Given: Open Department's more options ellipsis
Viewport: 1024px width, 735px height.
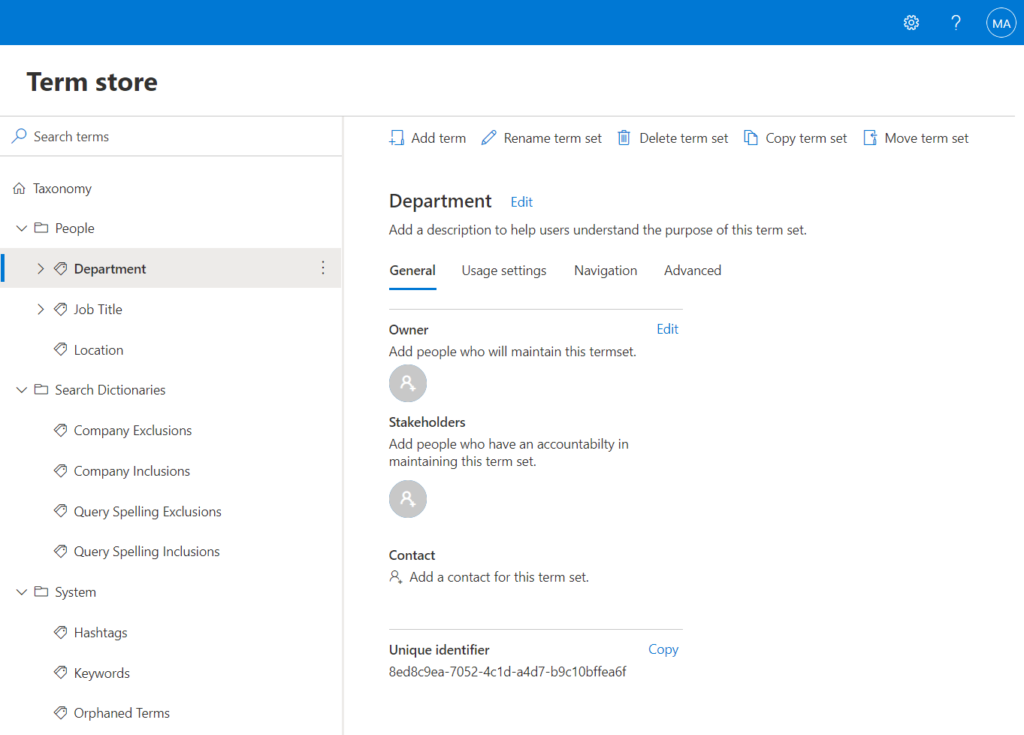Looking at the screenshot, I should point(323,268).
